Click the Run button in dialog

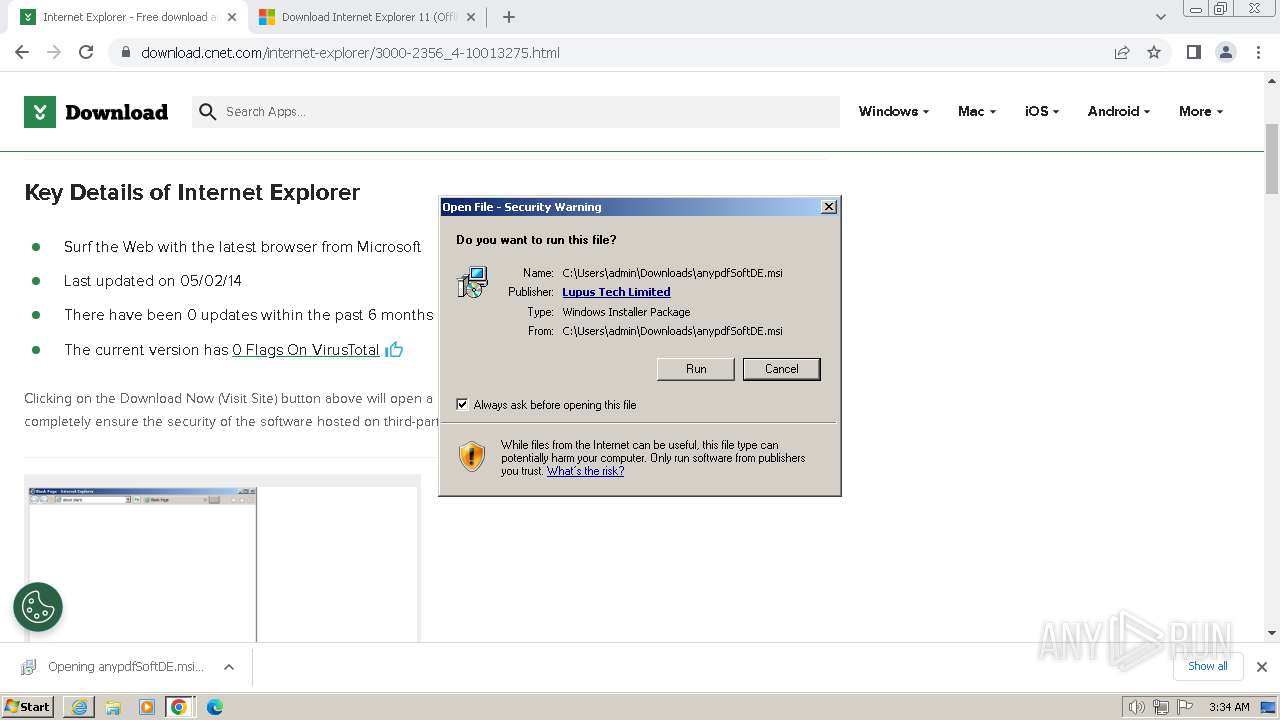click(696, 369)
